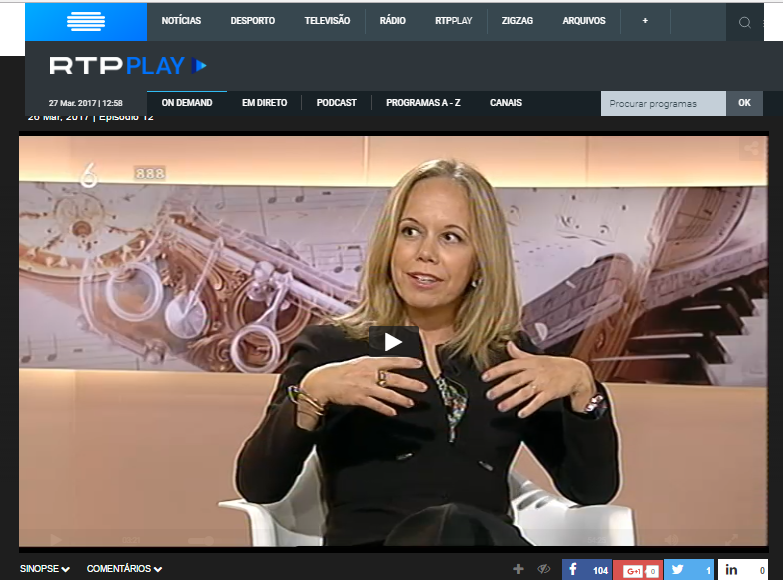Click the OK search button
The width and height of the screenshot is (783, 580).
(x=744, y=103)
